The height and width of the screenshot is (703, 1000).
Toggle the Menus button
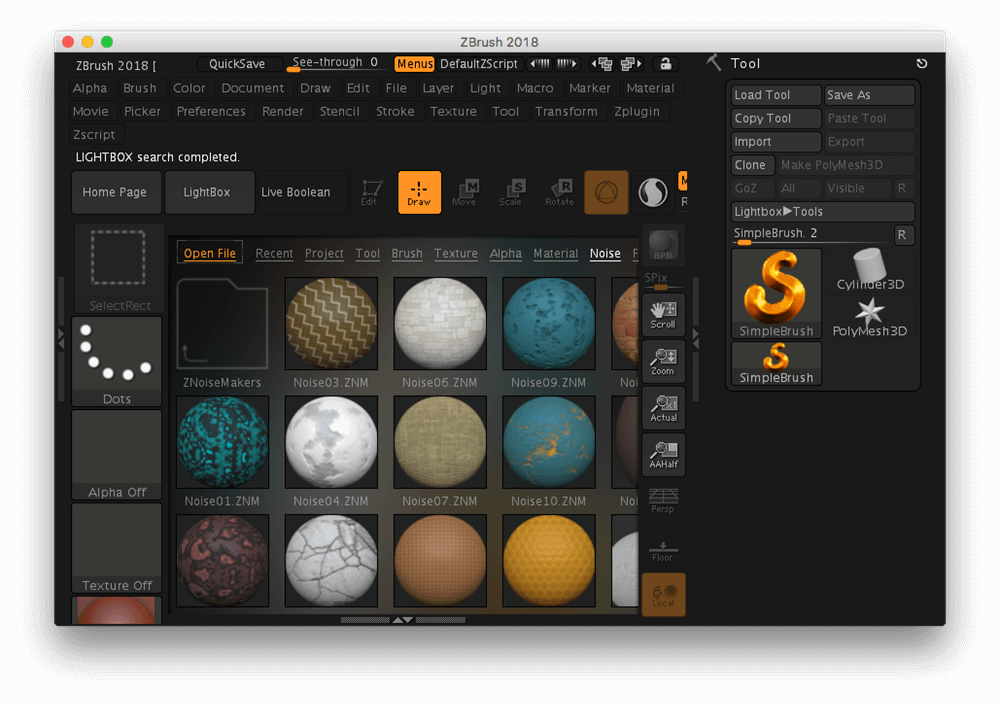(415, 64)
